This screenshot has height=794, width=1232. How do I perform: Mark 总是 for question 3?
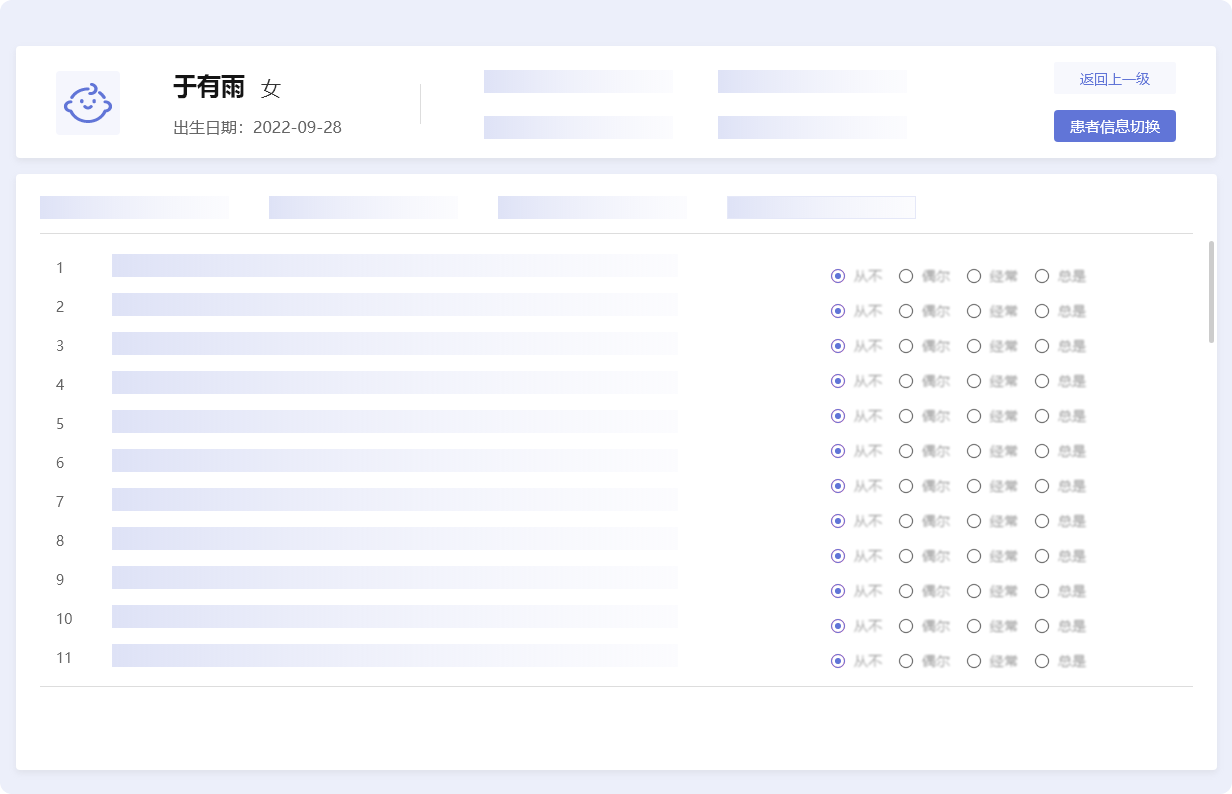point(1042,346)
